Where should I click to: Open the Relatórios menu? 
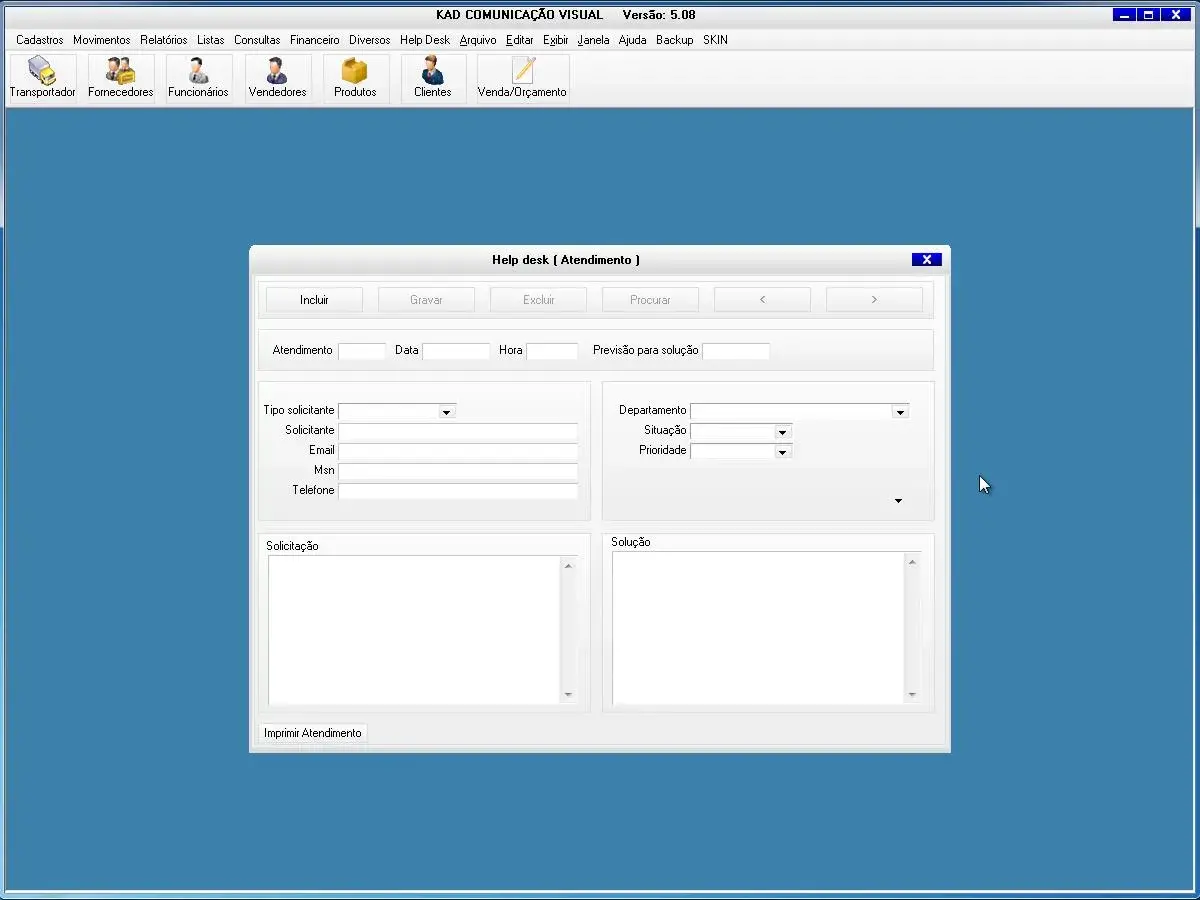tap(163, 40)
